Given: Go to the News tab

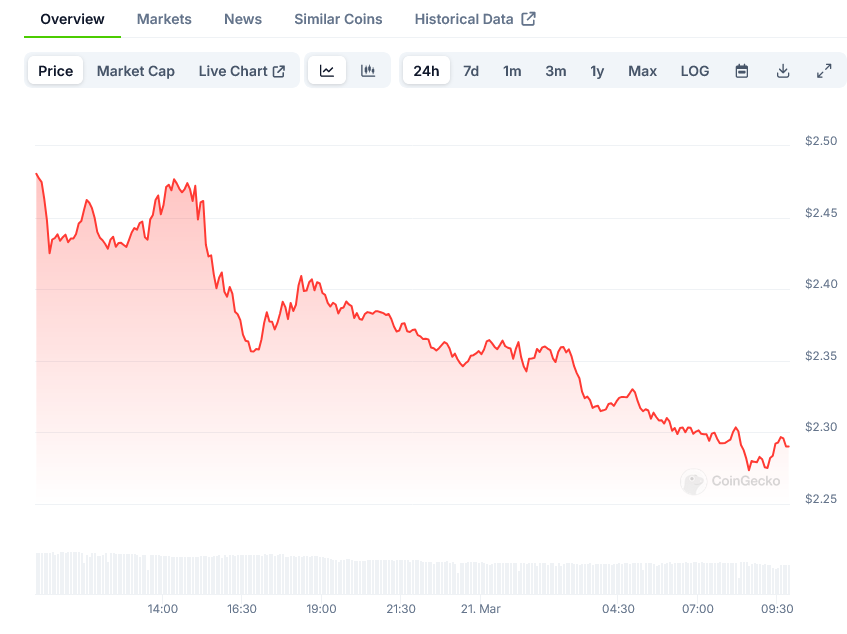Looking at the screenshot, I should click(243, 19).
